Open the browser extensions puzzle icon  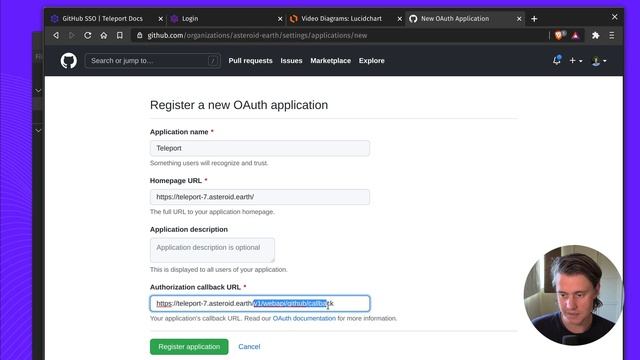coord(596,36)
